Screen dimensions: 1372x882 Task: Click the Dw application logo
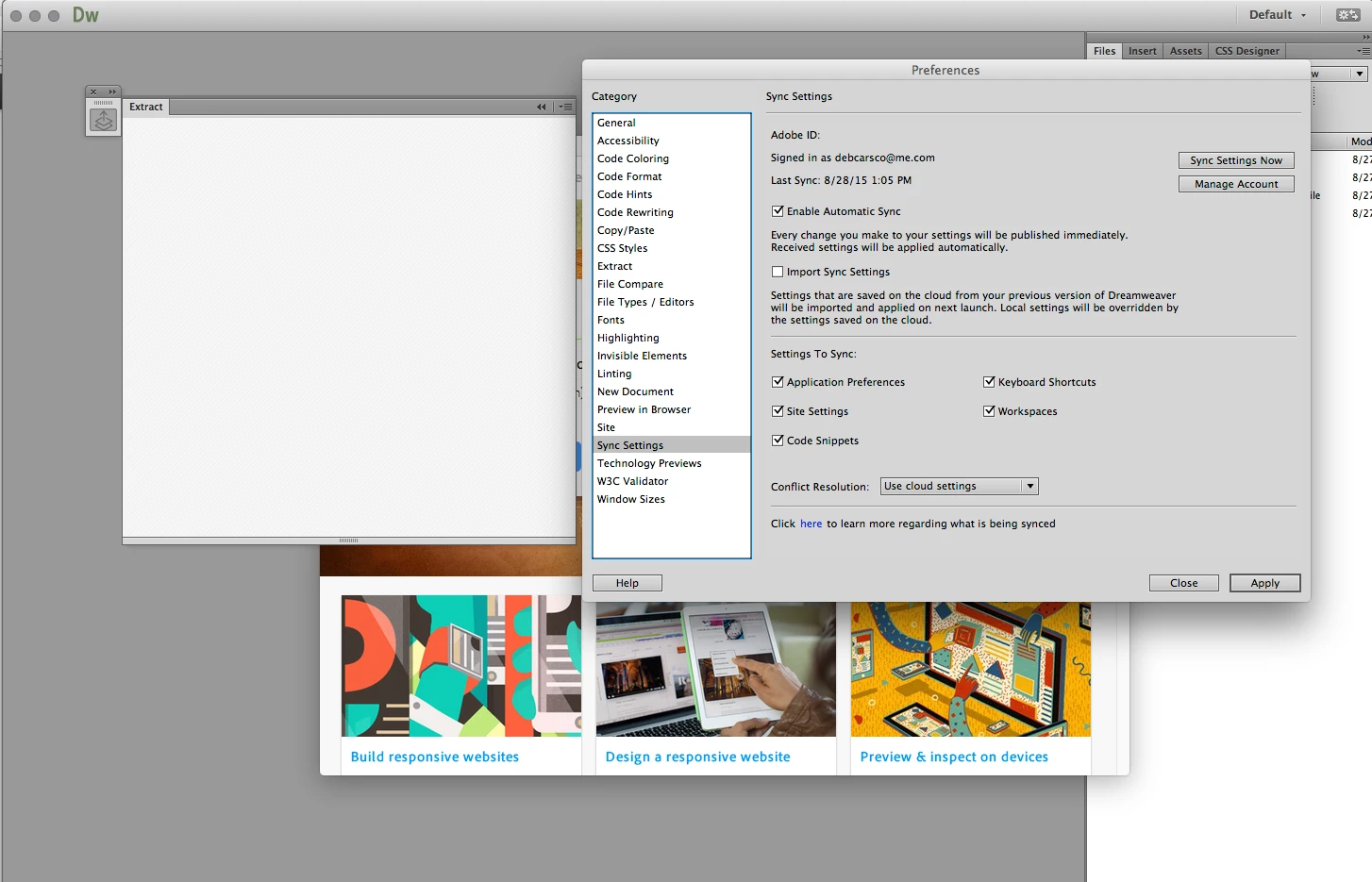[x=86, y=15]
